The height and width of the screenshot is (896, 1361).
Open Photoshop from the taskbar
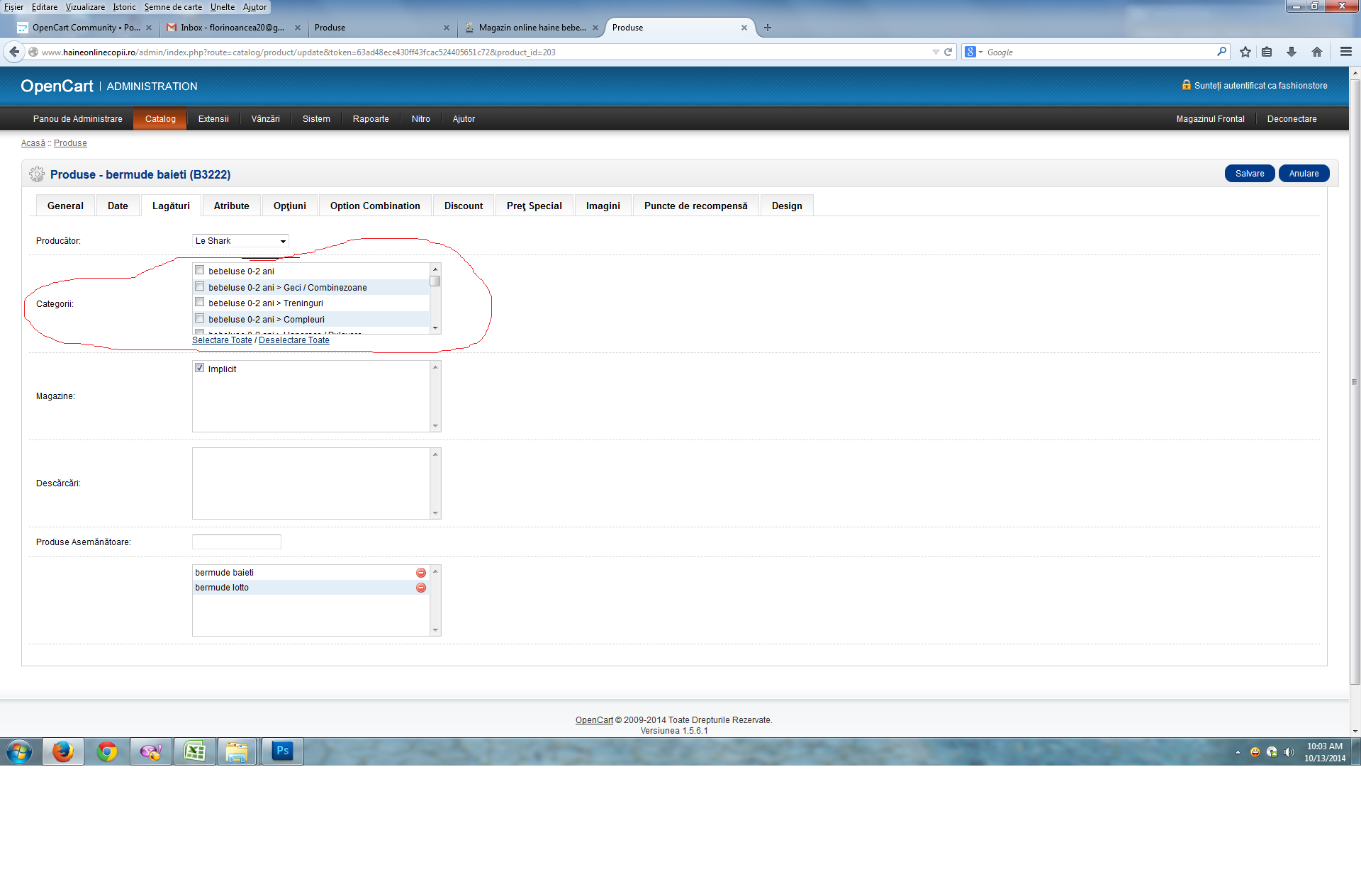283,751
